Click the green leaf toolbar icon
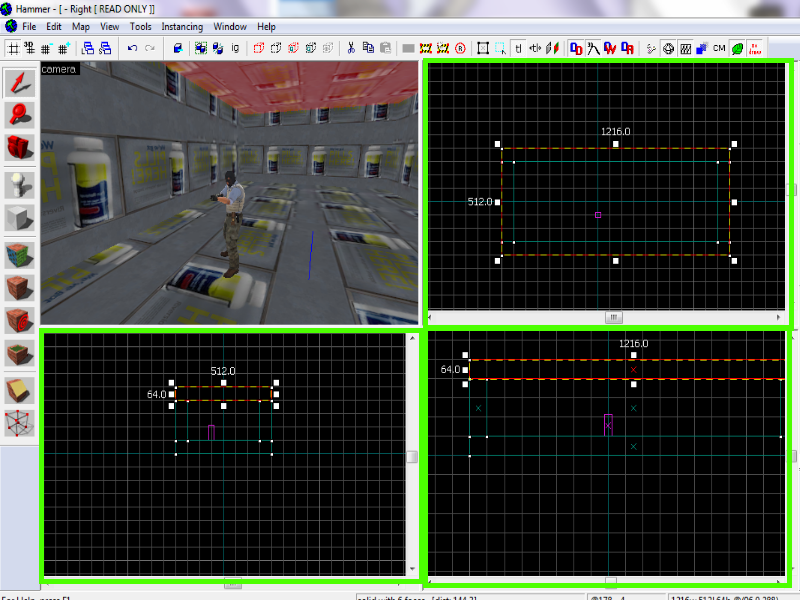 coord(737,48)
